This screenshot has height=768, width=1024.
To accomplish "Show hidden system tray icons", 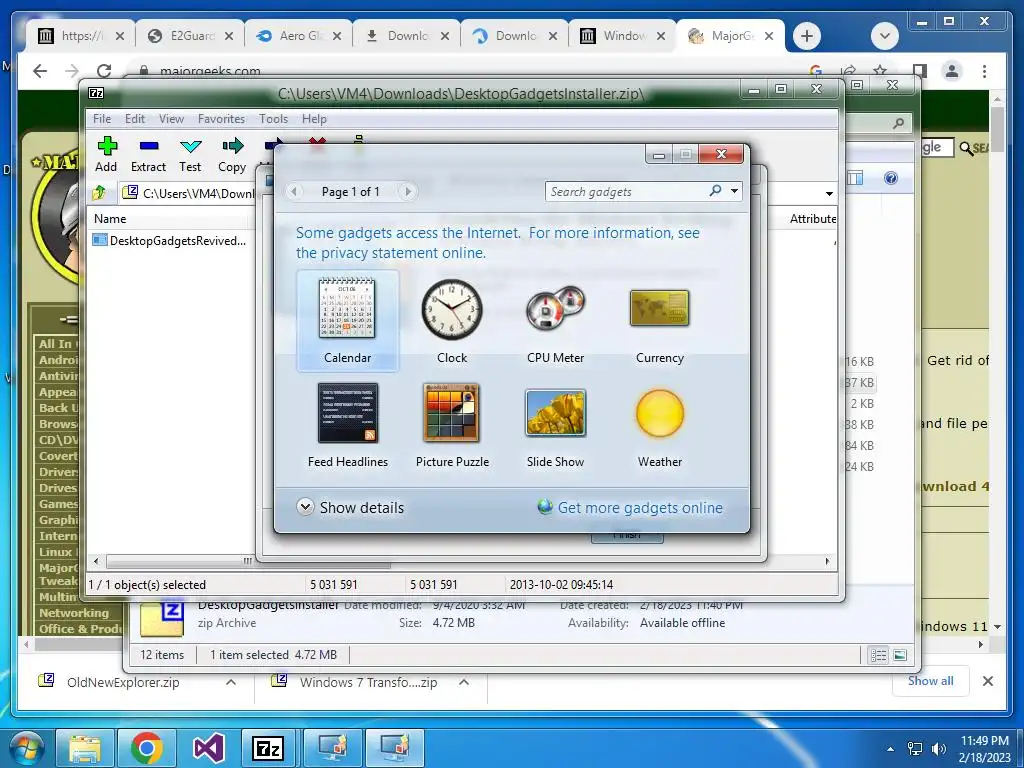I will [890, 749].
